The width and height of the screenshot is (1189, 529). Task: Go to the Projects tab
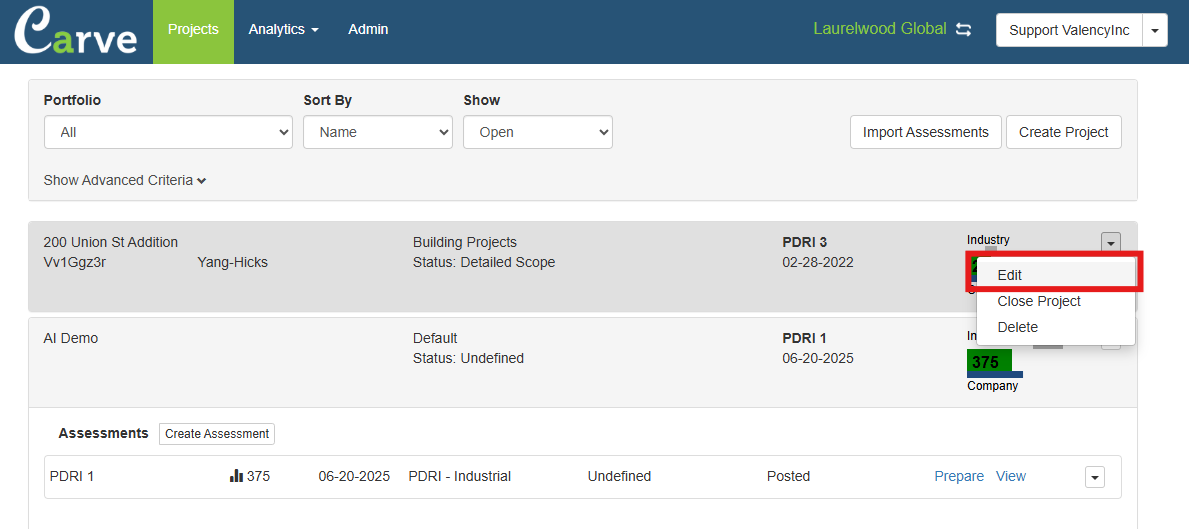193,30
